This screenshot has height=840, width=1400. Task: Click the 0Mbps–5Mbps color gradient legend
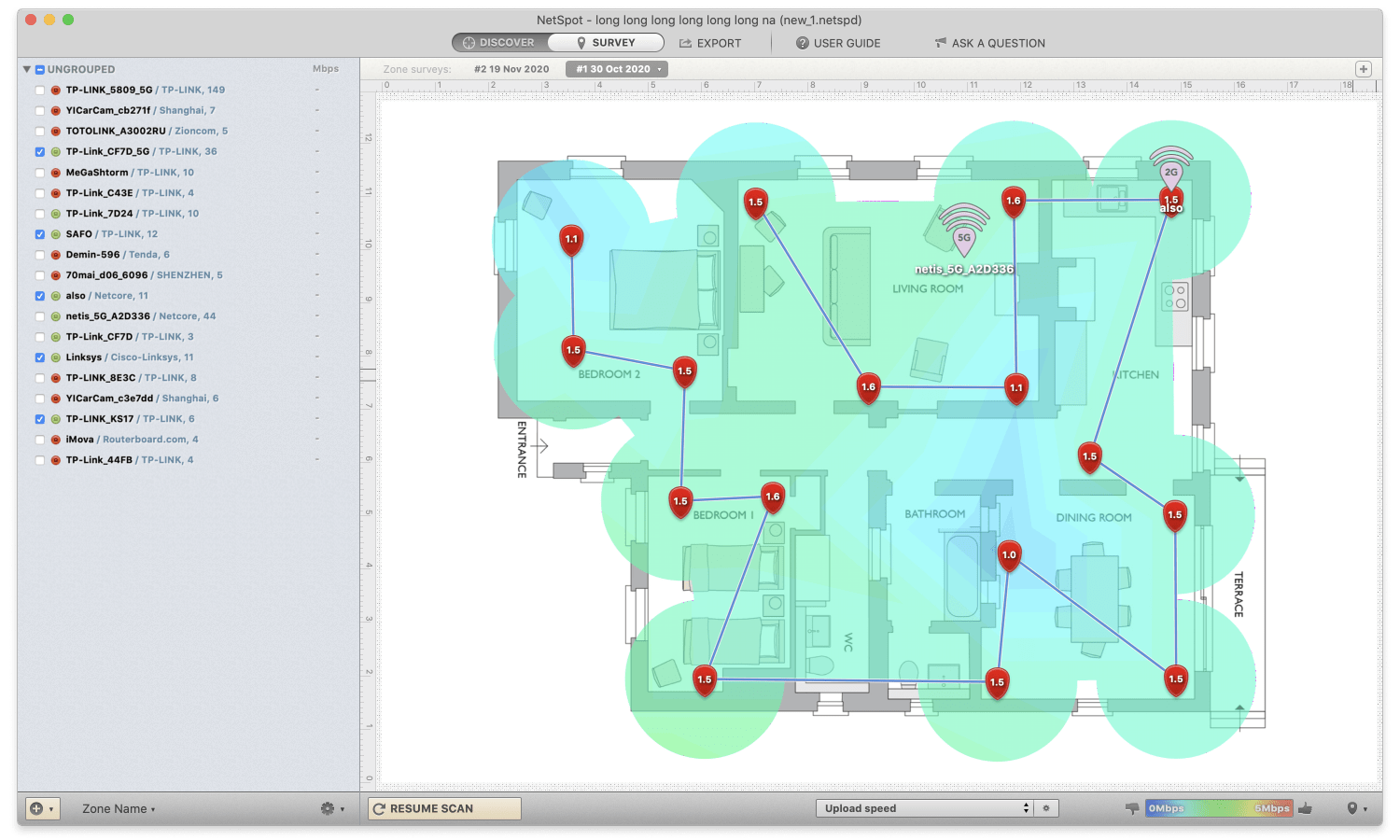[1219, 808]
